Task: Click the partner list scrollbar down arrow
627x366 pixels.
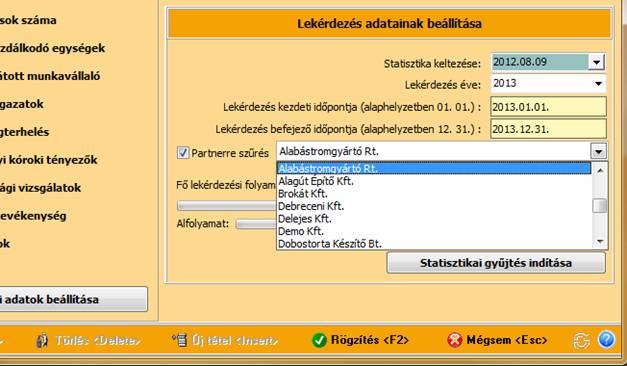Action: (x=600, y=241)
